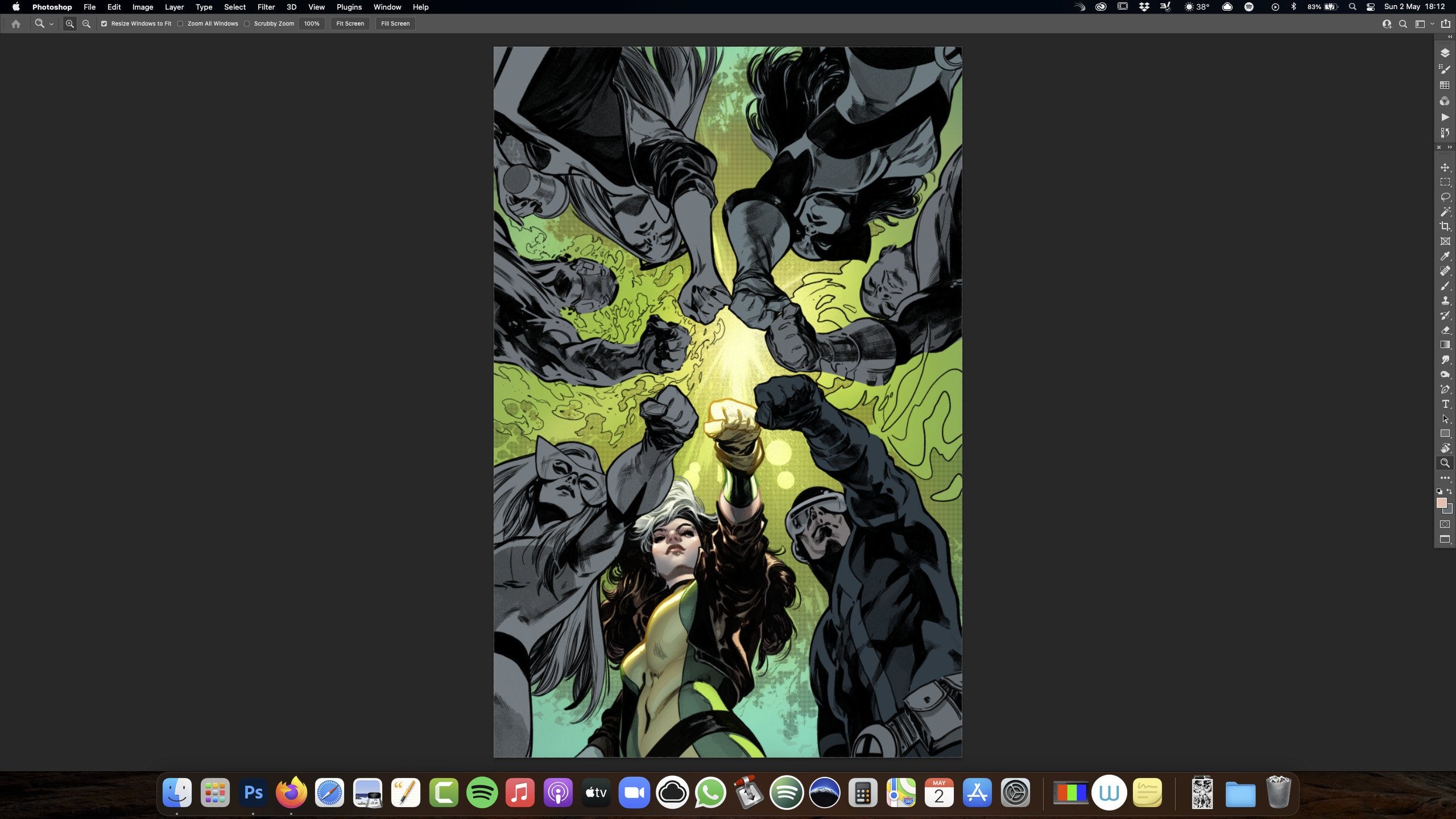Open the Filter menu

(266, 7)
